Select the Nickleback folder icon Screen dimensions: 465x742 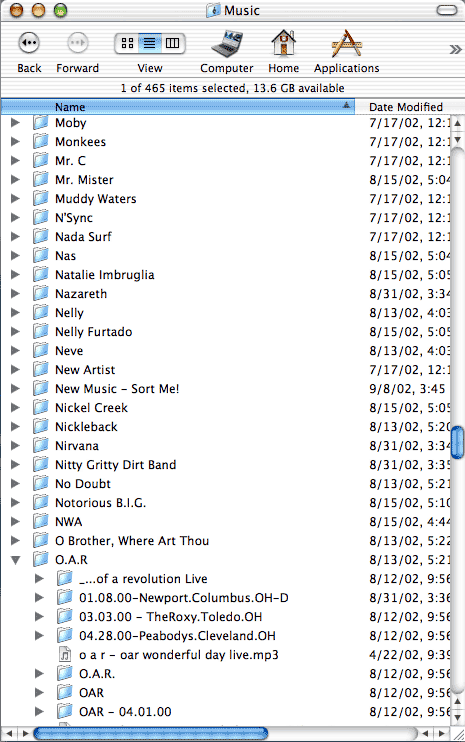(41, 426)
